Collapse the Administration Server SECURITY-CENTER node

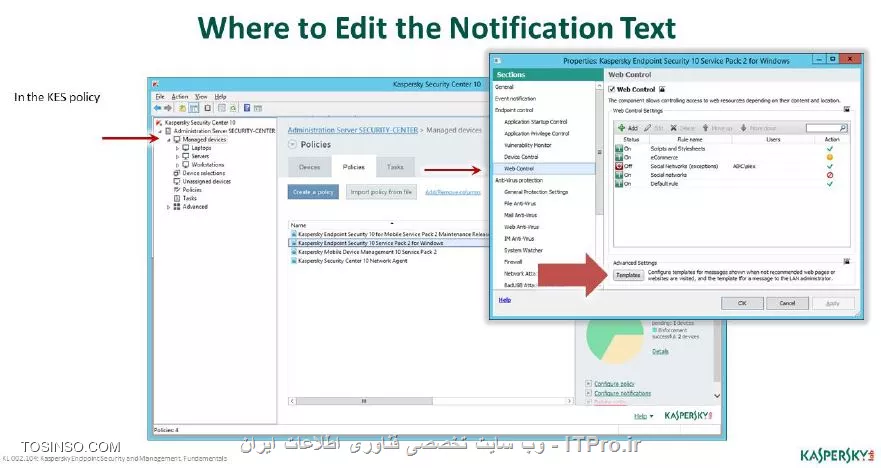(x=160, y=131)
